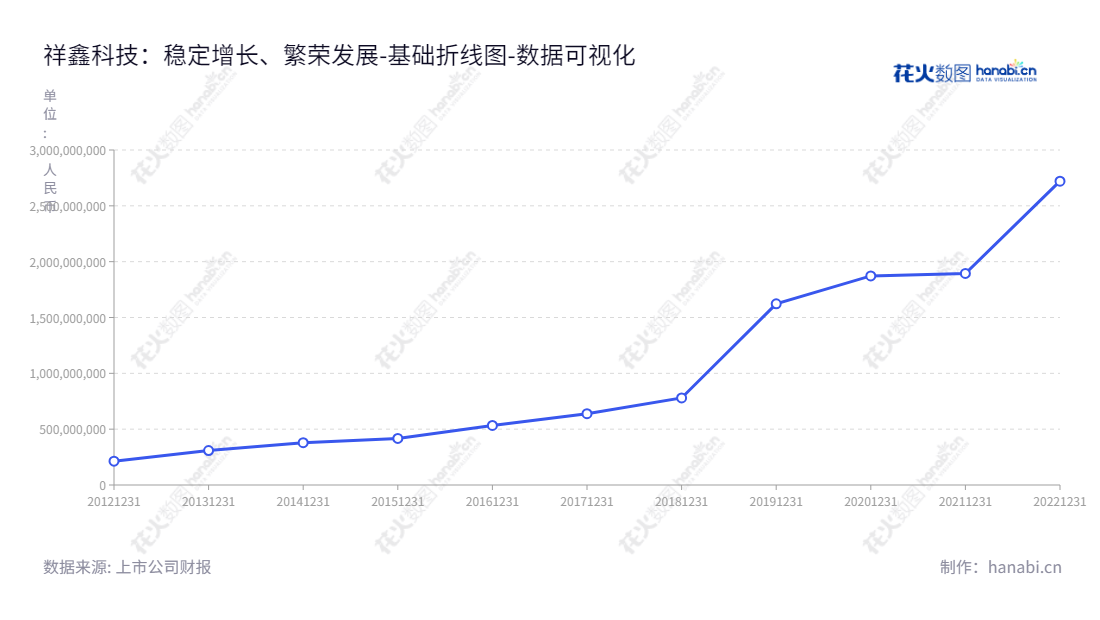
Task: Click the y-axis label 1,500,000,000
Action: pos(67,318)
